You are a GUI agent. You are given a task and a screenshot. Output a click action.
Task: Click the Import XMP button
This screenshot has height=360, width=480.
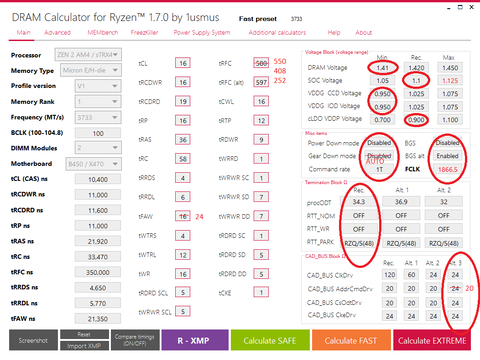point(84,346)
